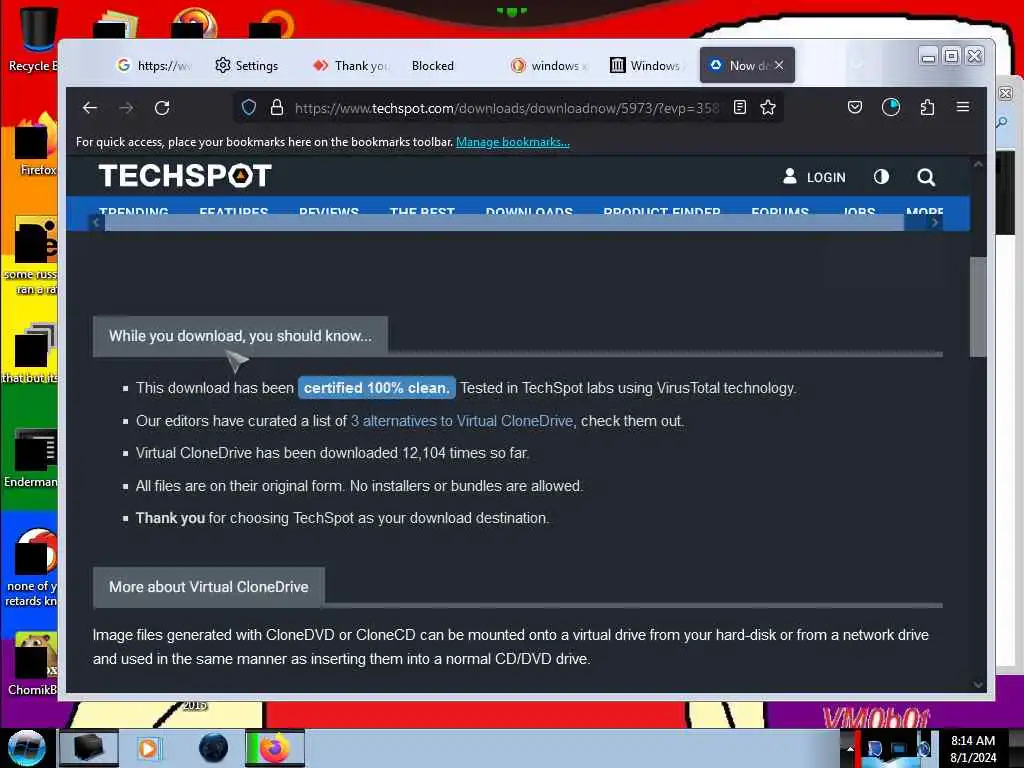Open the black folder taskbar icon
This screenshot has height=768, width=1024.
coord(89,748)
